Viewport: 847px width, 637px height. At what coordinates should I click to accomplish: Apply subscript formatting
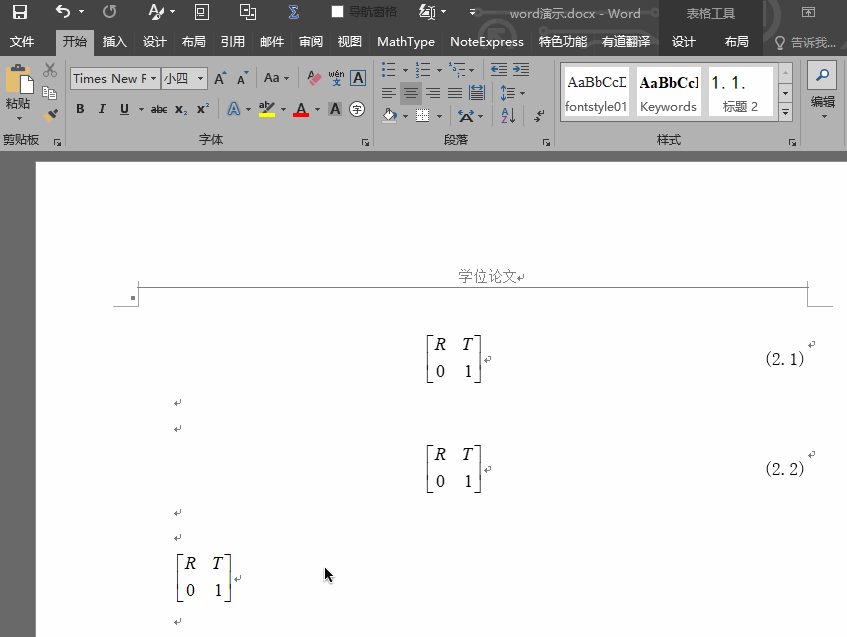tap(181, 109)
